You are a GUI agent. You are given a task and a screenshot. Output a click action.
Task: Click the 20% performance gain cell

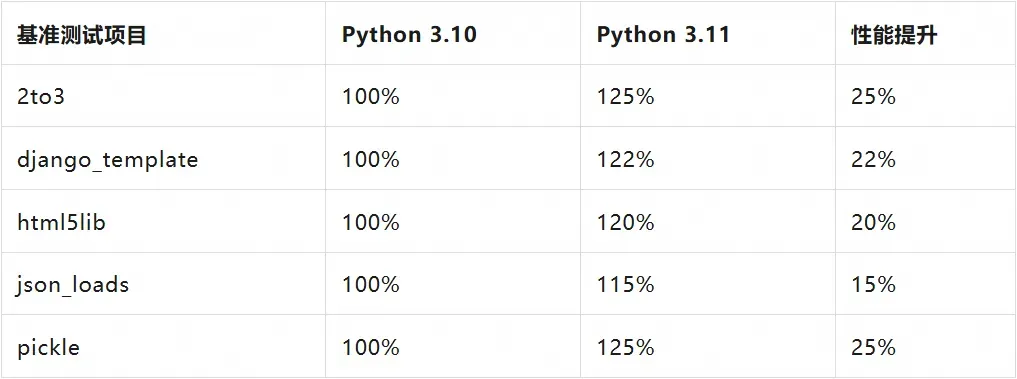point(873,223)
